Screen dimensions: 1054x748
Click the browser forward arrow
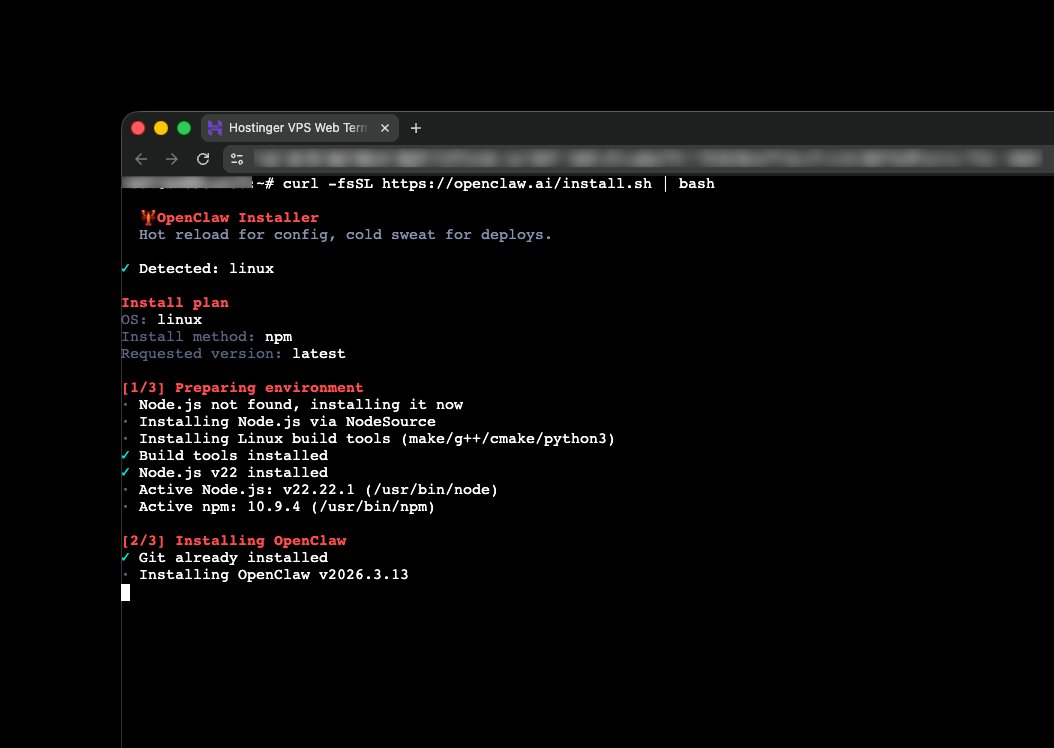click(x=172, y=159)
